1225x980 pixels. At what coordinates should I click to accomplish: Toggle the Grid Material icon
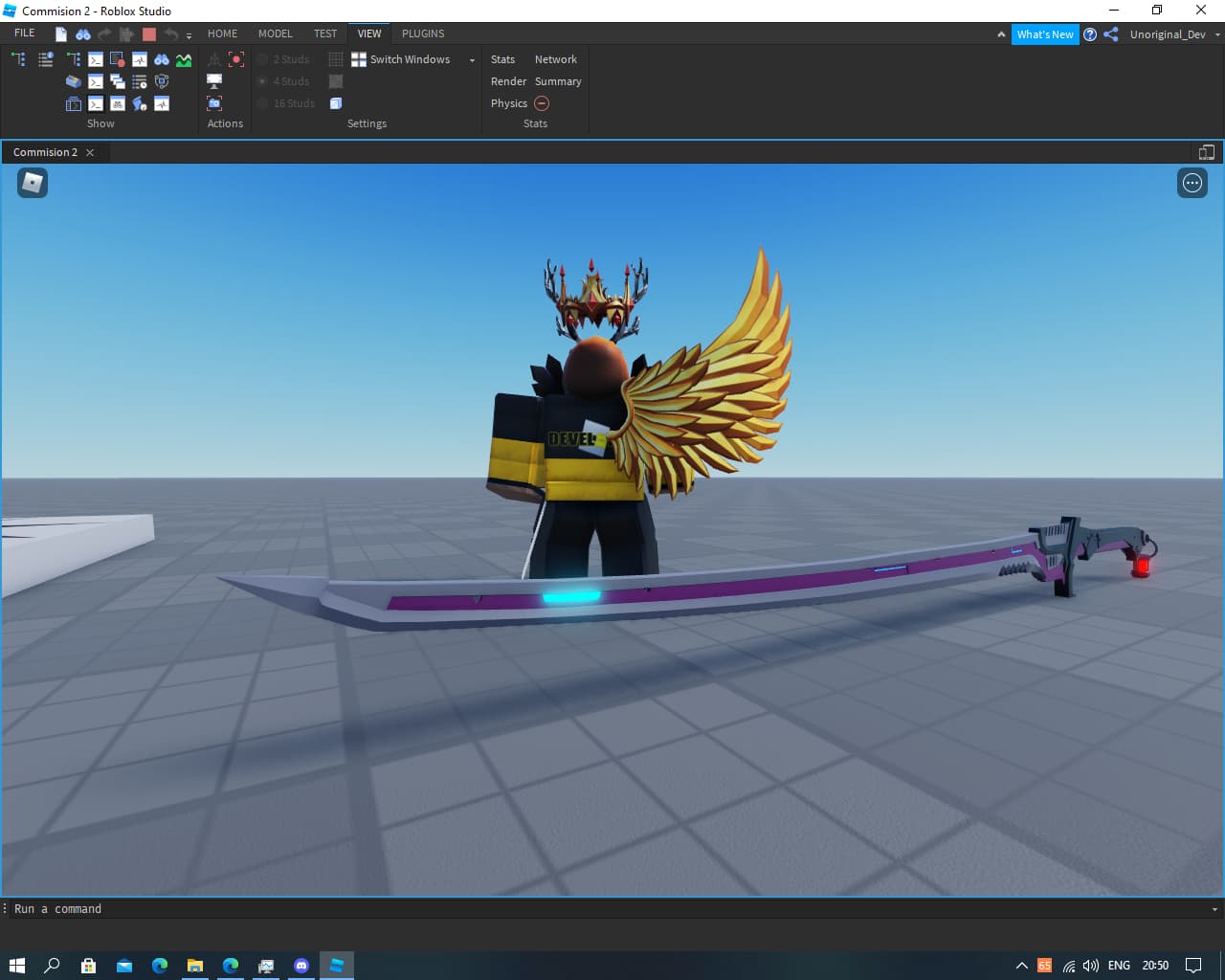click(336, 81)
